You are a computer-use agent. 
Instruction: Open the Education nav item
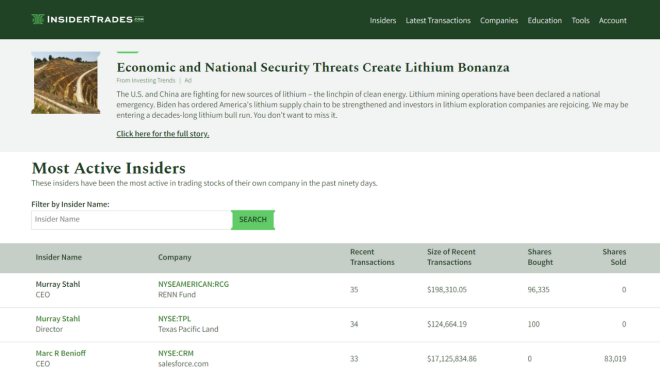(545, 20)
